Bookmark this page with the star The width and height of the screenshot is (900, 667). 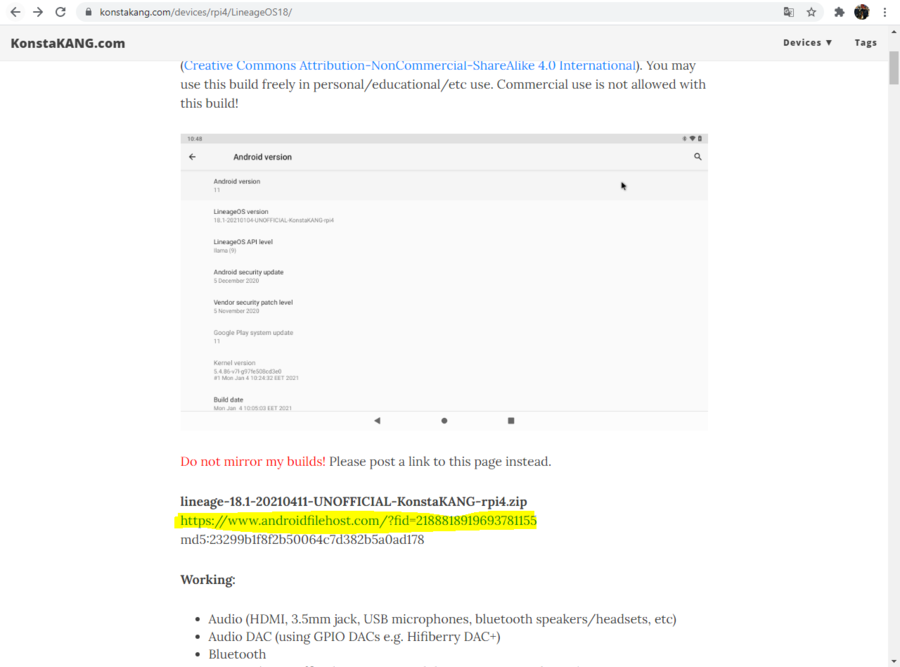(811, 12)
